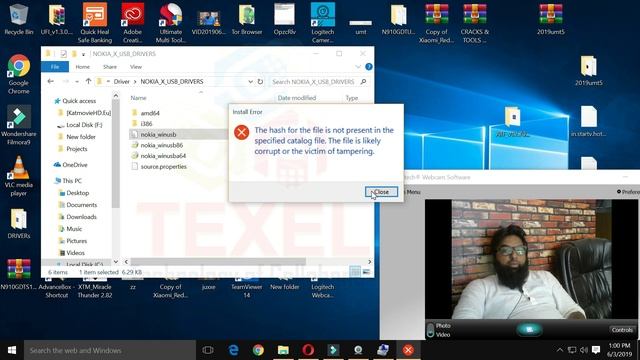Go back with Explorer back arrow
This screenshot has height=360, width=640.
click(x=51, y=82)
